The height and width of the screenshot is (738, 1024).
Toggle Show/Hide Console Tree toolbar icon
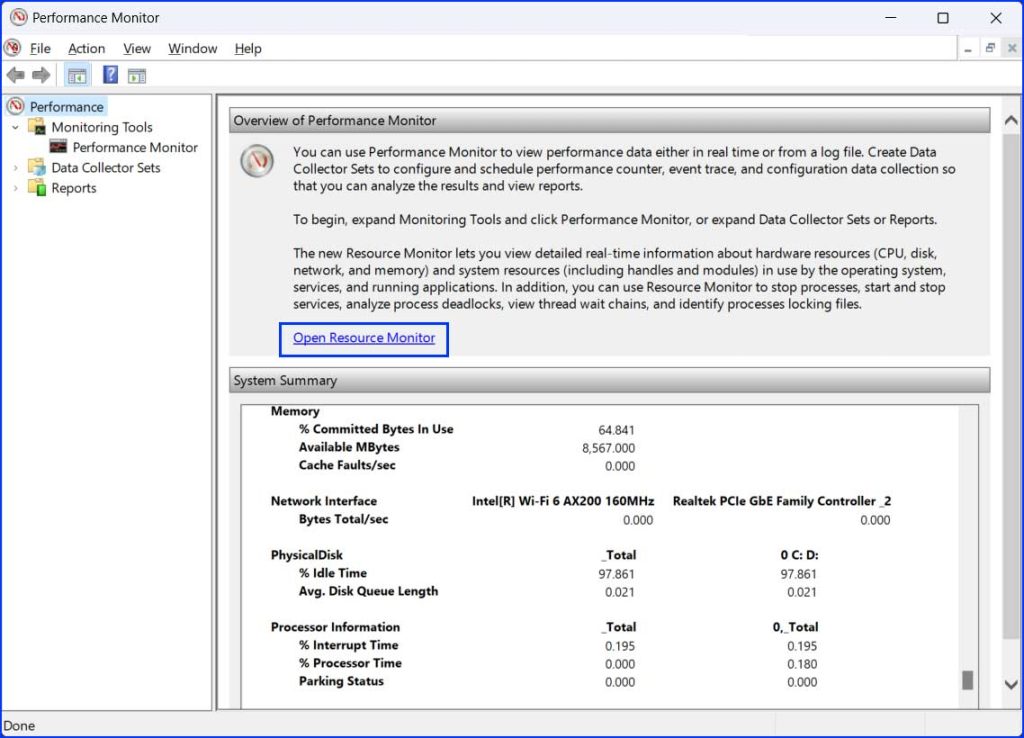pos(77,76)
